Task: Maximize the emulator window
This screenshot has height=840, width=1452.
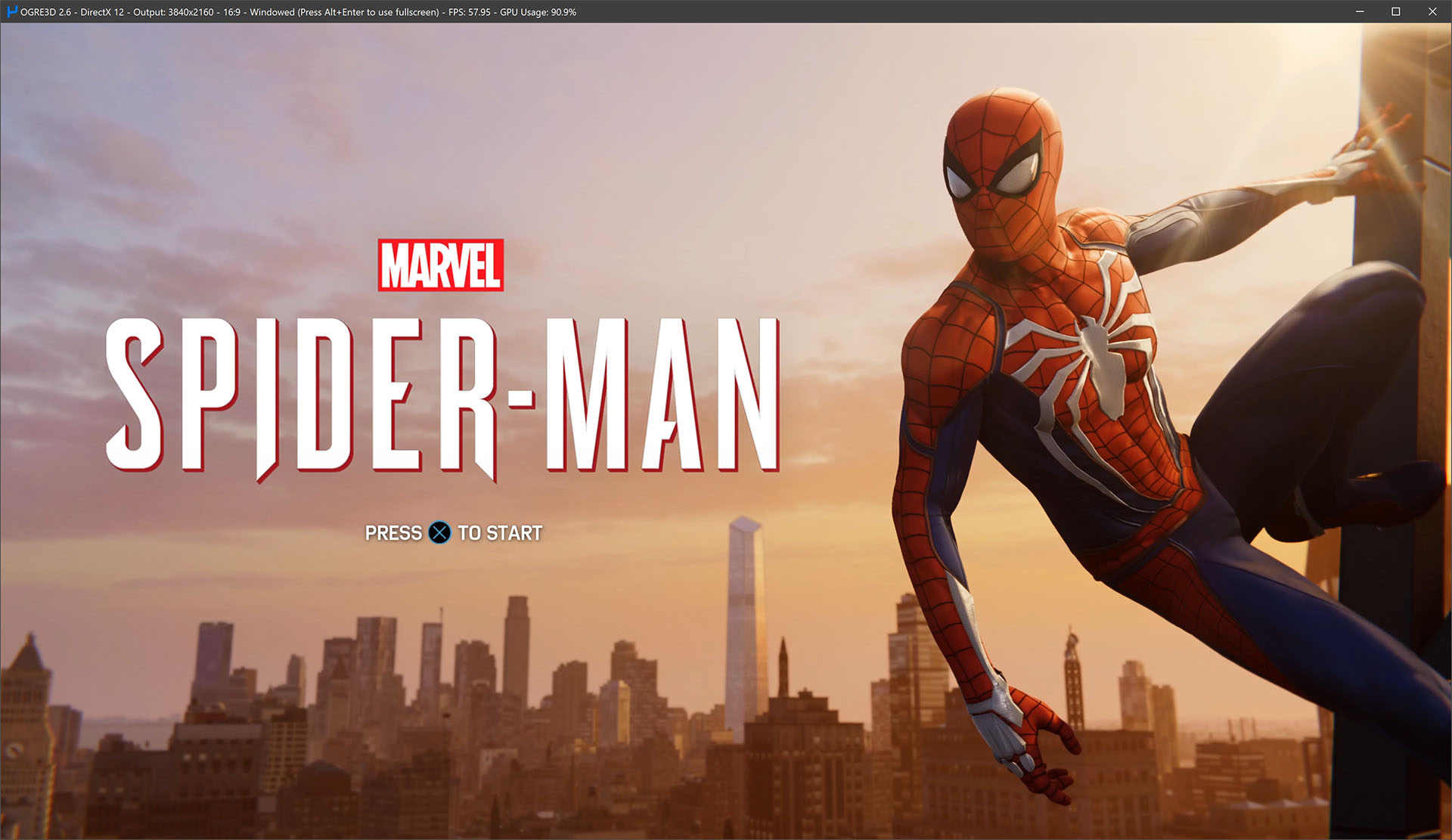Action: point(1395,12)
